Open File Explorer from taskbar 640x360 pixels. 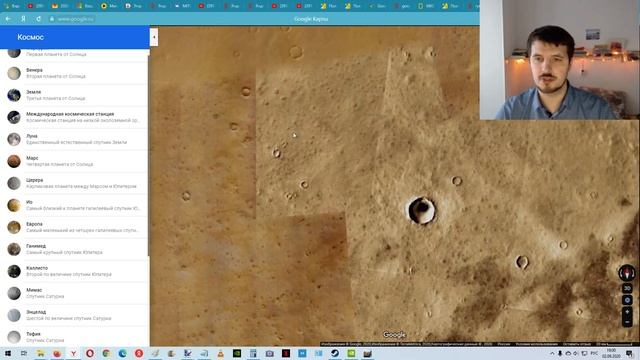coord(40,353)
